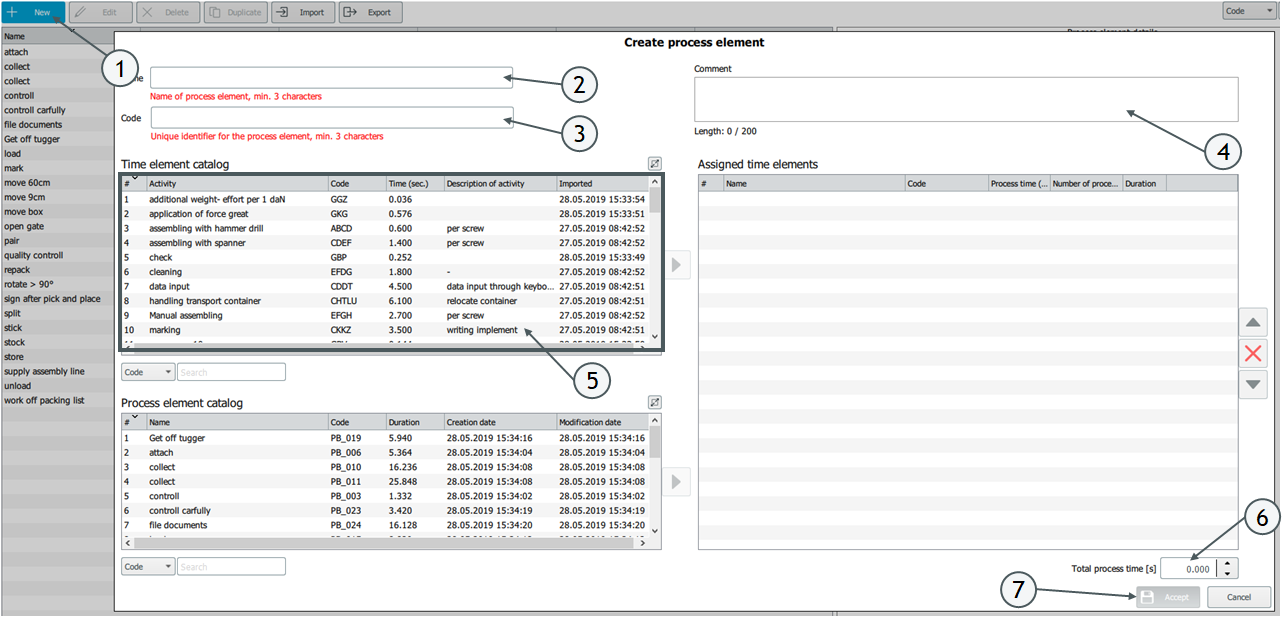Select the 'assembling with hammer drill' row
This screenshot has height=618, width=1284.
click(385, 228)
